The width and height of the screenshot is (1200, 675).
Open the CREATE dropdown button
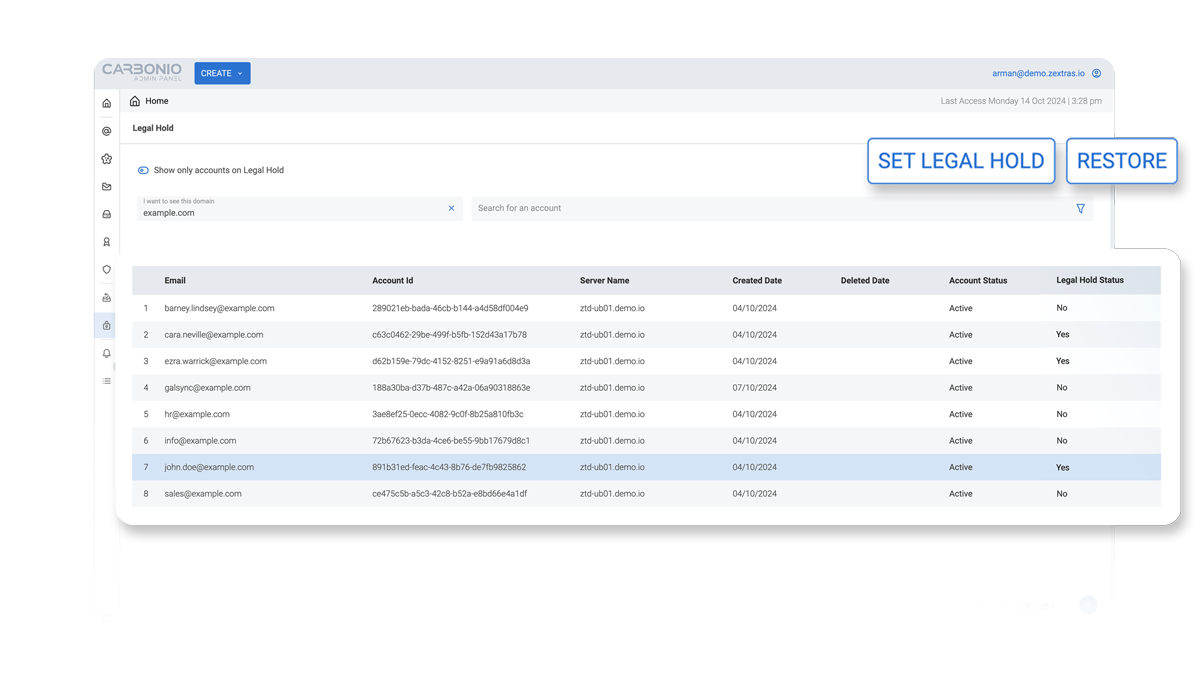pos(222,73)
